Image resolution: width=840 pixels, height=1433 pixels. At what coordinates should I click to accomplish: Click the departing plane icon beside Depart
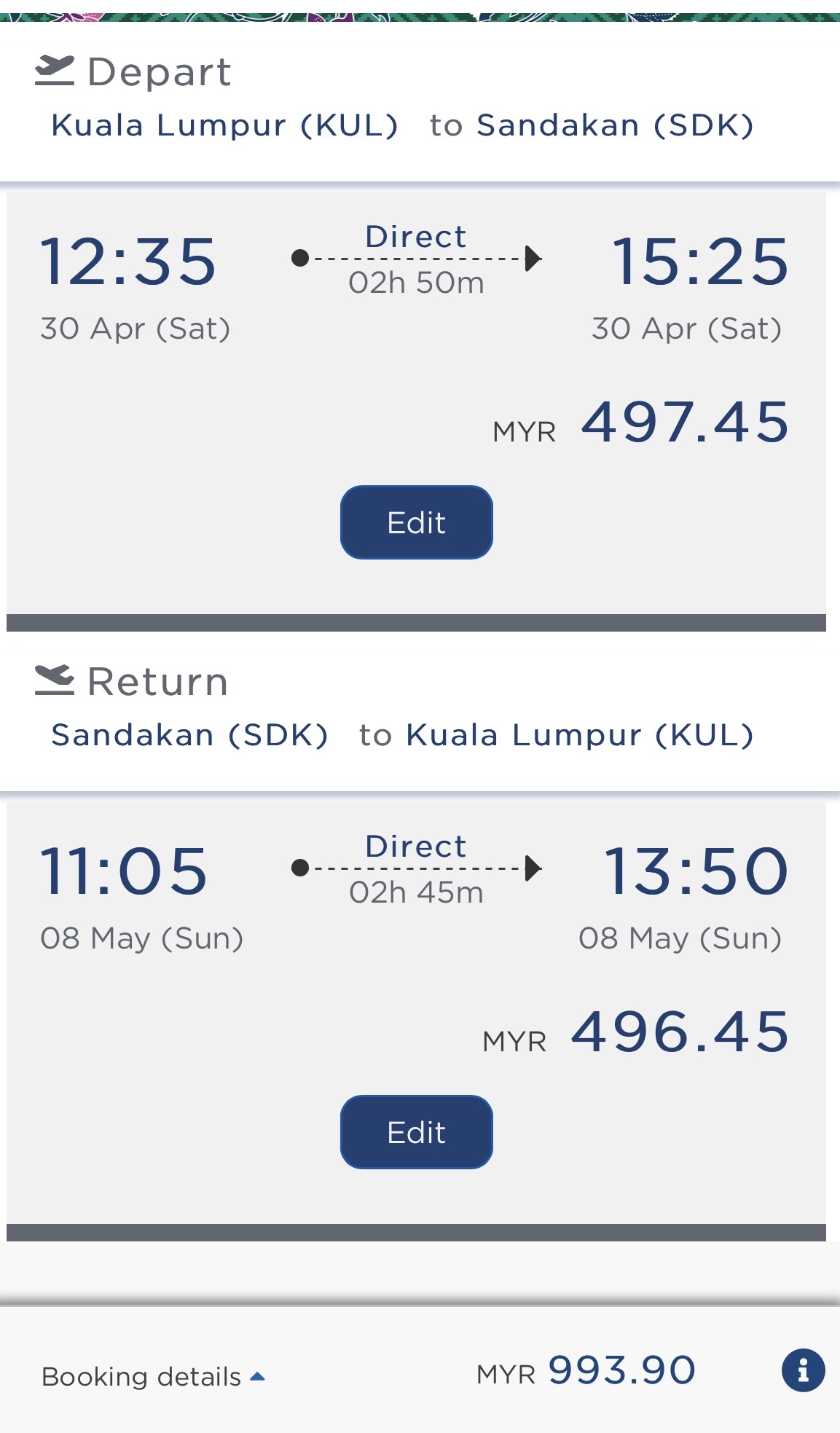point(55,71)
